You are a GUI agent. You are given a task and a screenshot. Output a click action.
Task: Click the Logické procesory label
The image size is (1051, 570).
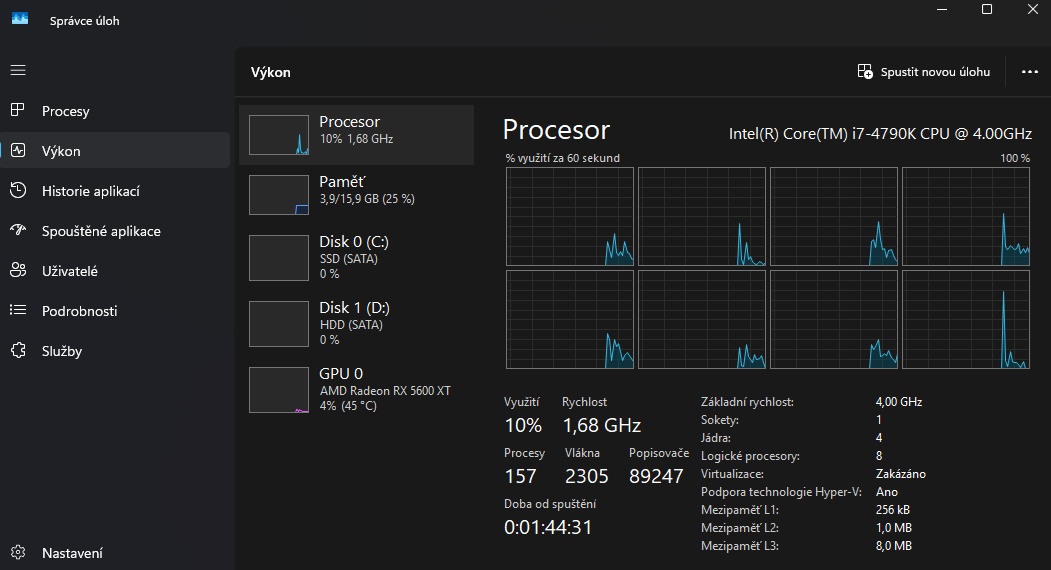coord(750,456)
